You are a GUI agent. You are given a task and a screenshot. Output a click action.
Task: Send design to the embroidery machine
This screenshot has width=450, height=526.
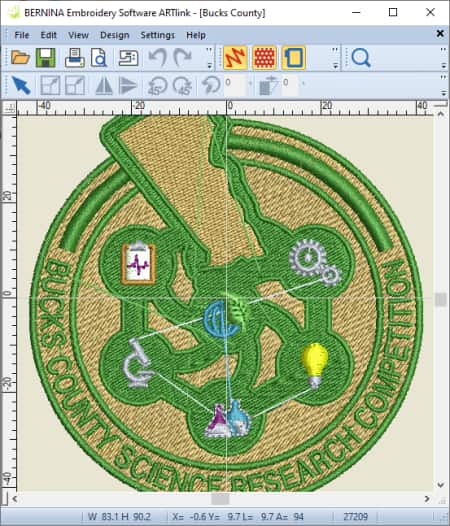click(x=129, y=58)
